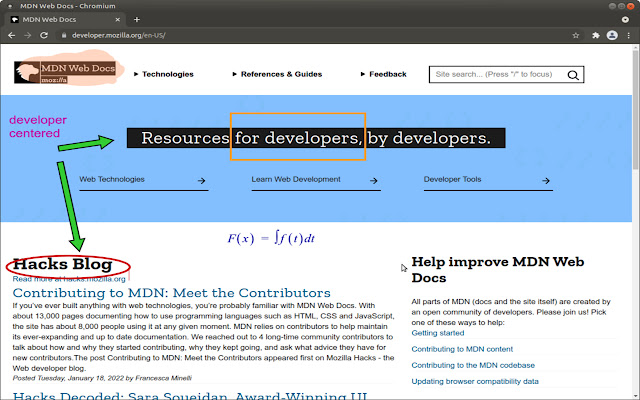Click the browser back arrow
Viewport: 640px width, 400px height.
(11, 36)
